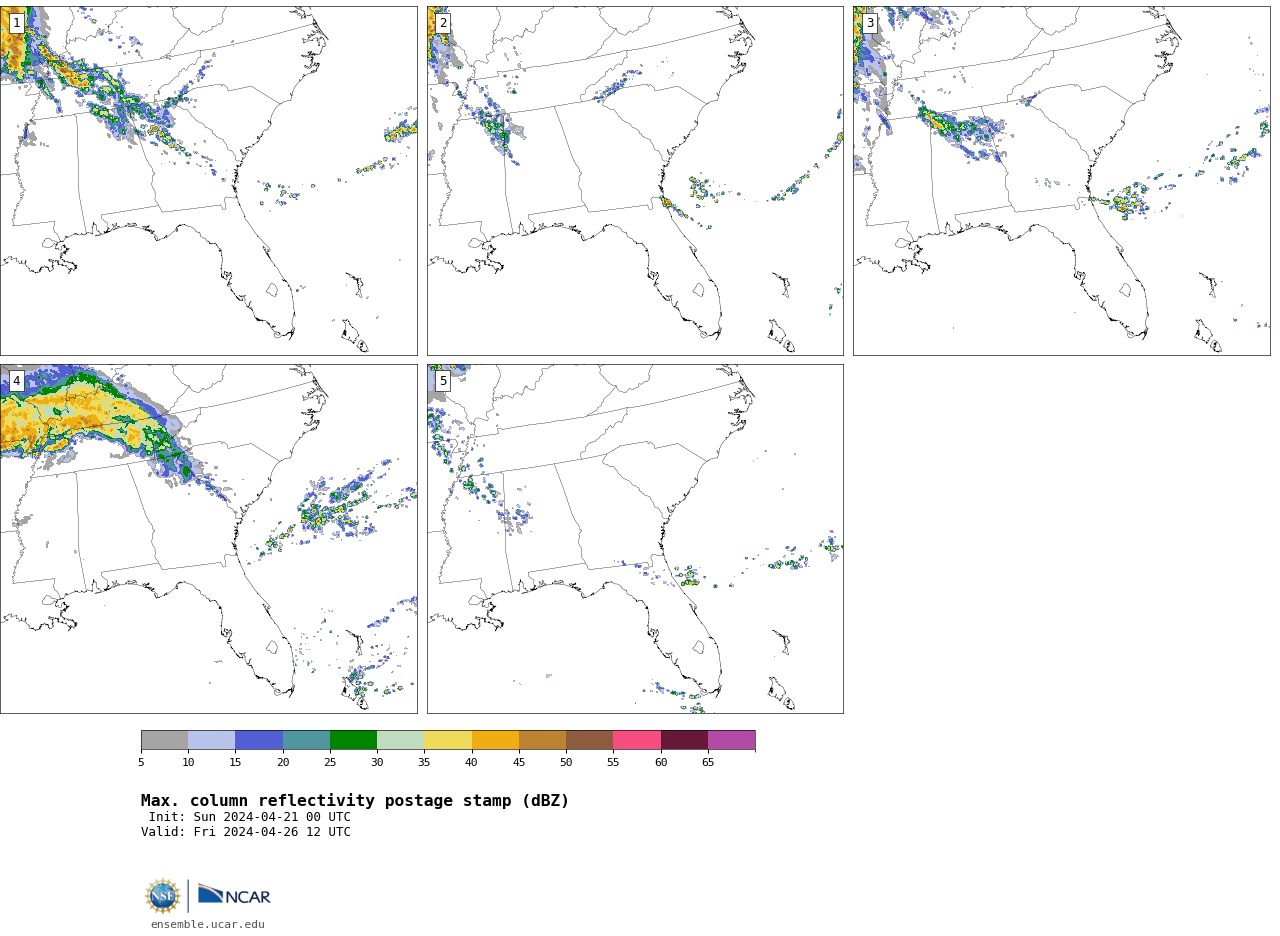Click the NCAR logo
1280x936 pixels.
point(234,895)
